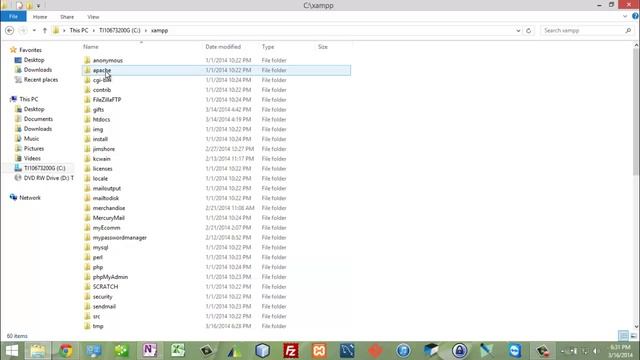This screenshot has height=360, width=640.
Task: Switch to details view layout icon
Action: (x=623, y=336)
